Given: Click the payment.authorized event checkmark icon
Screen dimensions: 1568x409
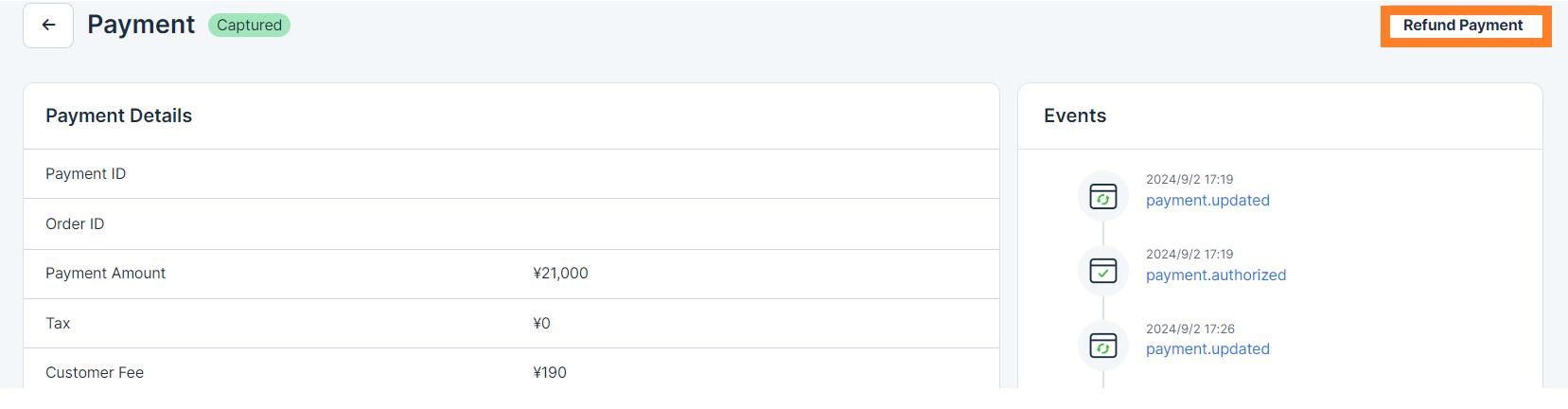Looking at the screenshot, I should pyautogui.click(x=1103, y=271).
